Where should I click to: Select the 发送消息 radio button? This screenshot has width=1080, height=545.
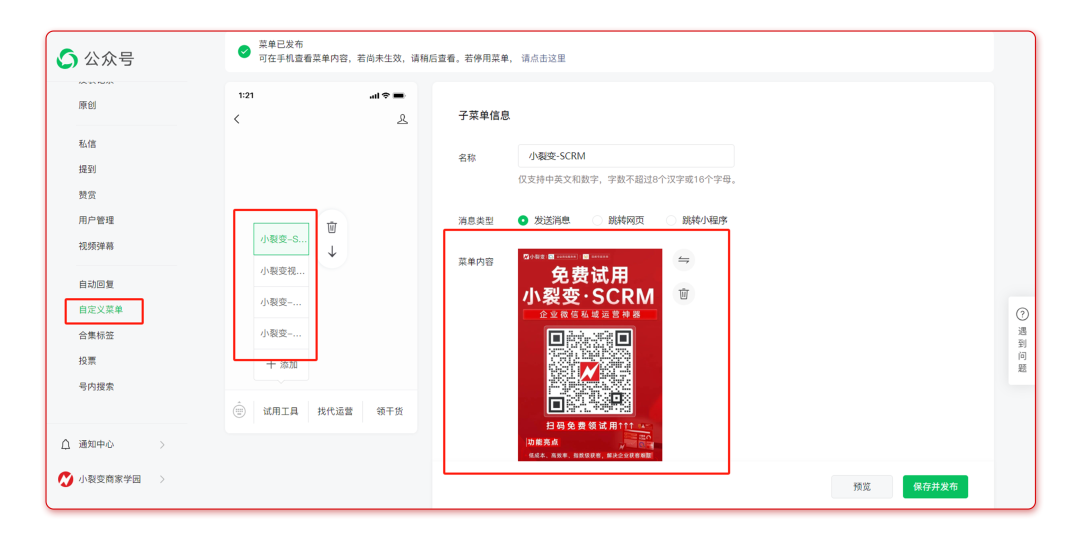click(x=523, y=220)
